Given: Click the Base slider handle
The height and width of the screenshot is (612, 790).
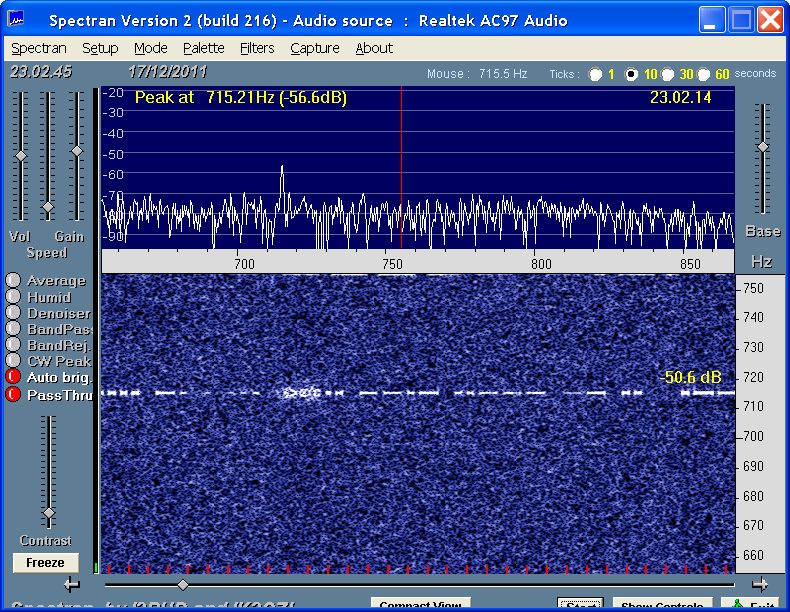Looking at the screenshot, I should (763, 147).
